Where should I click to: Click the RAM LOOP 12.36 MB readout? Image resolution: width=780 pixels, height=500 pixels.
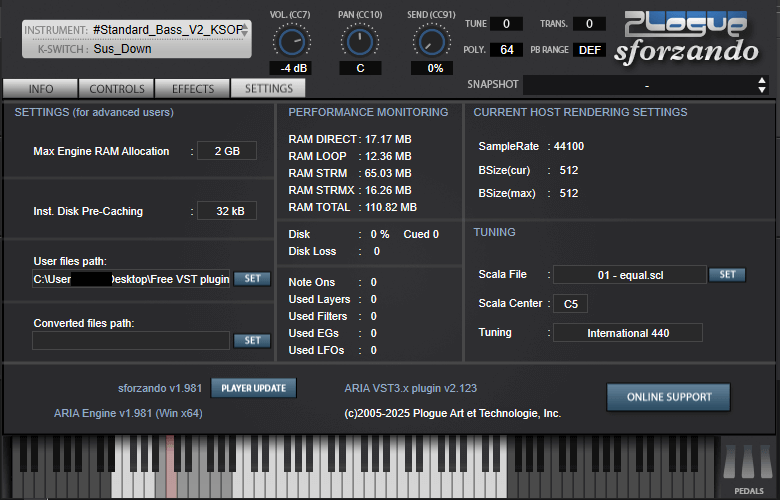[x=350, y=156]
